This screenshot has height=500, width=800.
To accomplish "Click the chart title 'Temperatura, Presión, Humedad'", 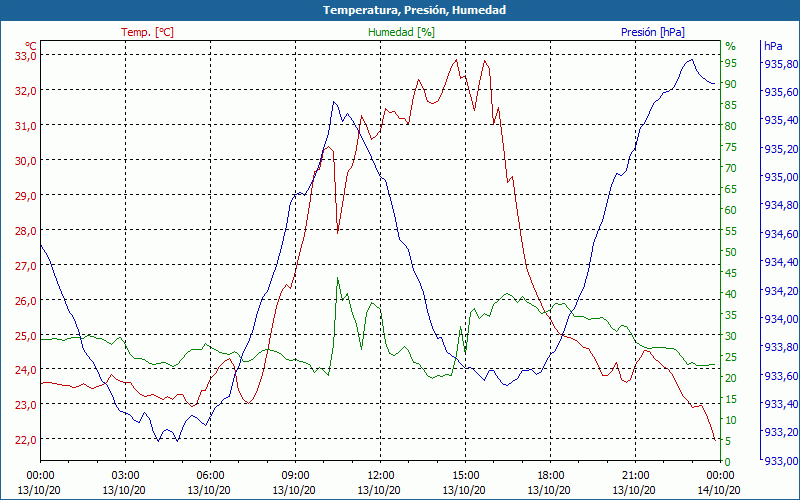I will (414, 10).
